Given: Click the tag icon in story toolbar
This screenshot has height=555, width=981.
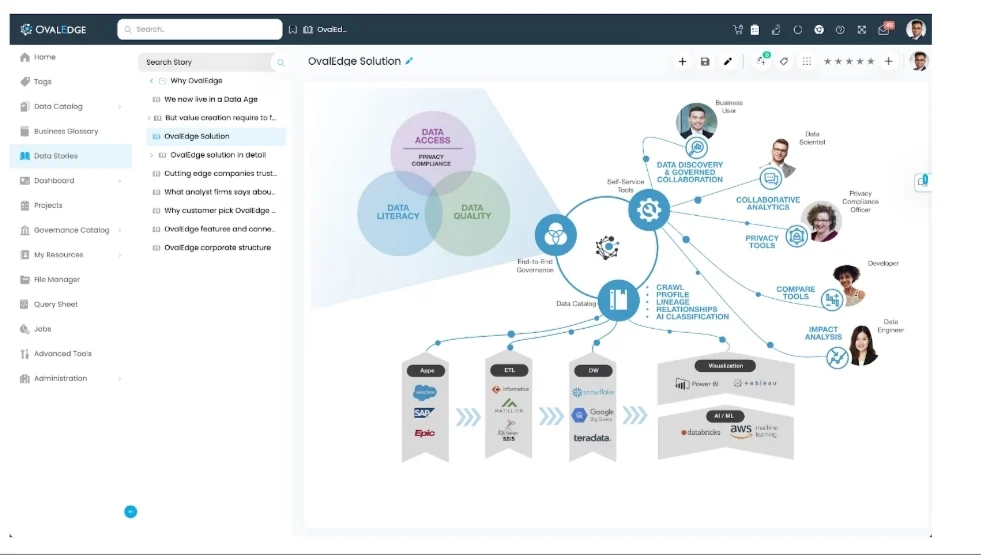Looking at the screenshot, I should pyautogui.click(x=784, y=61).
